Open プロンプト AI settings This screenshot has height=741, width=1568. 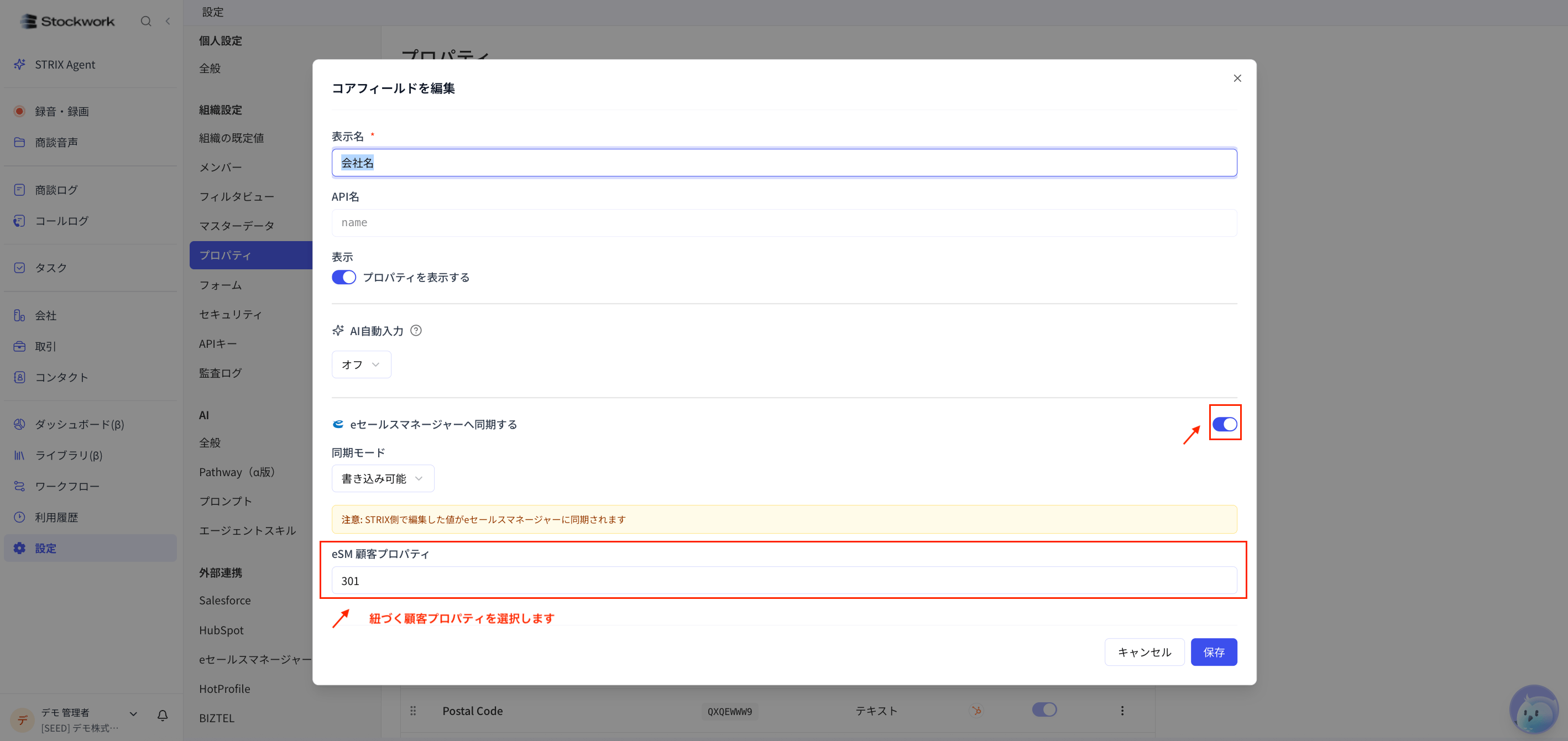pos(225,501)
